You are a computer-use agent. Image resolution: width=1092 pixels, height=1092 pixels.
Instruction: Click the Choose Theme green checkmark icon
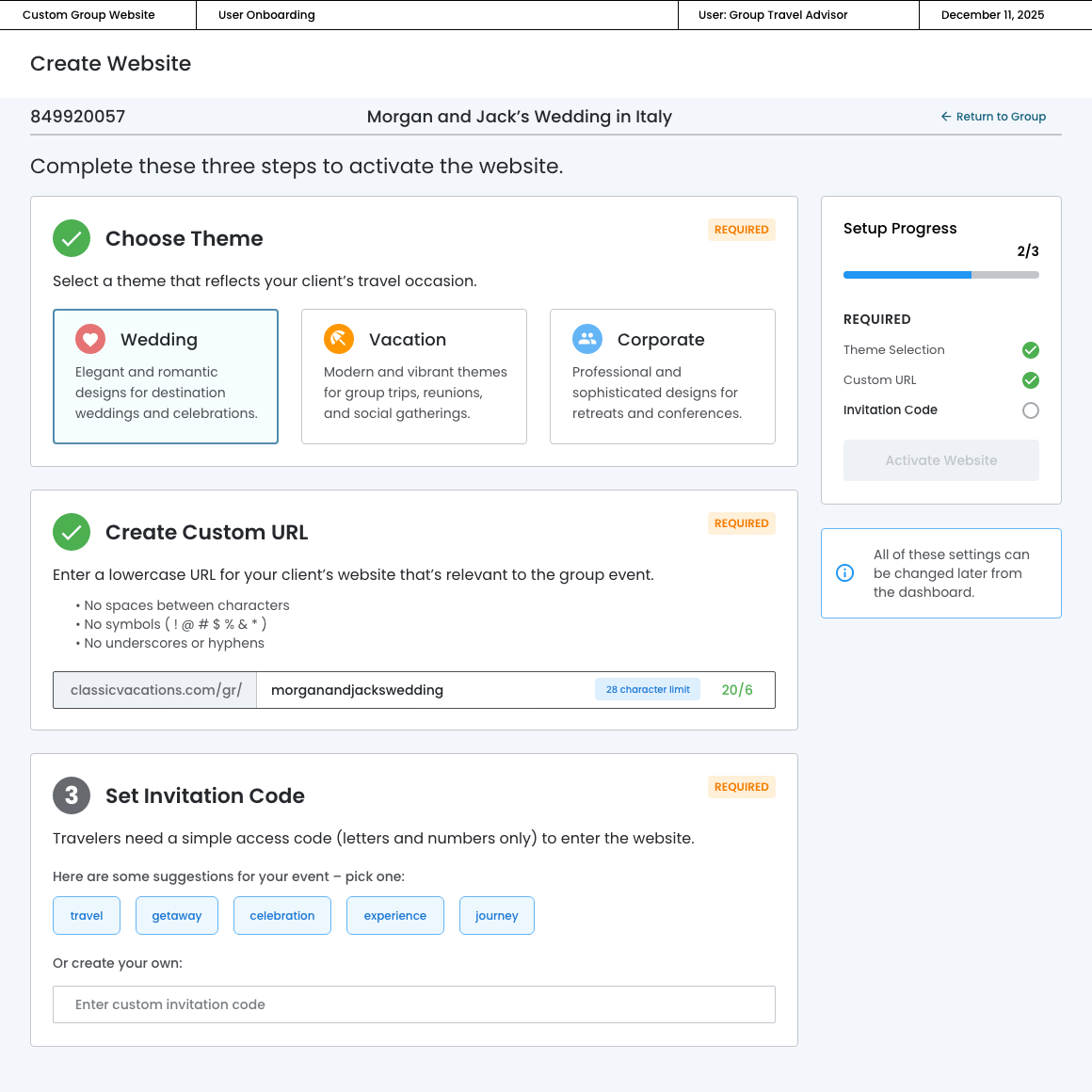click(72, 239)
